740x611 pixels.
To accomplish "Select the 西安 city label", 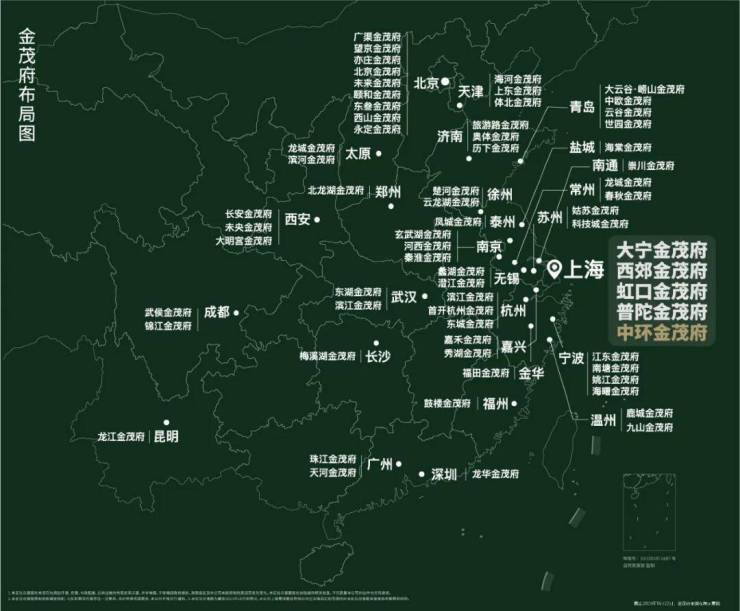I will pos(297,219).
